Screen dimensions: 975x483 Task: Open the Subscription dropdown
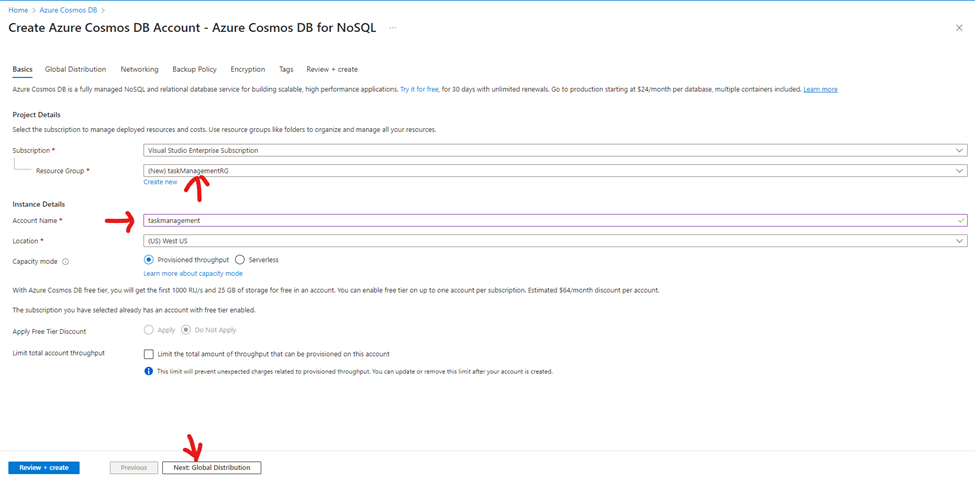555,150
